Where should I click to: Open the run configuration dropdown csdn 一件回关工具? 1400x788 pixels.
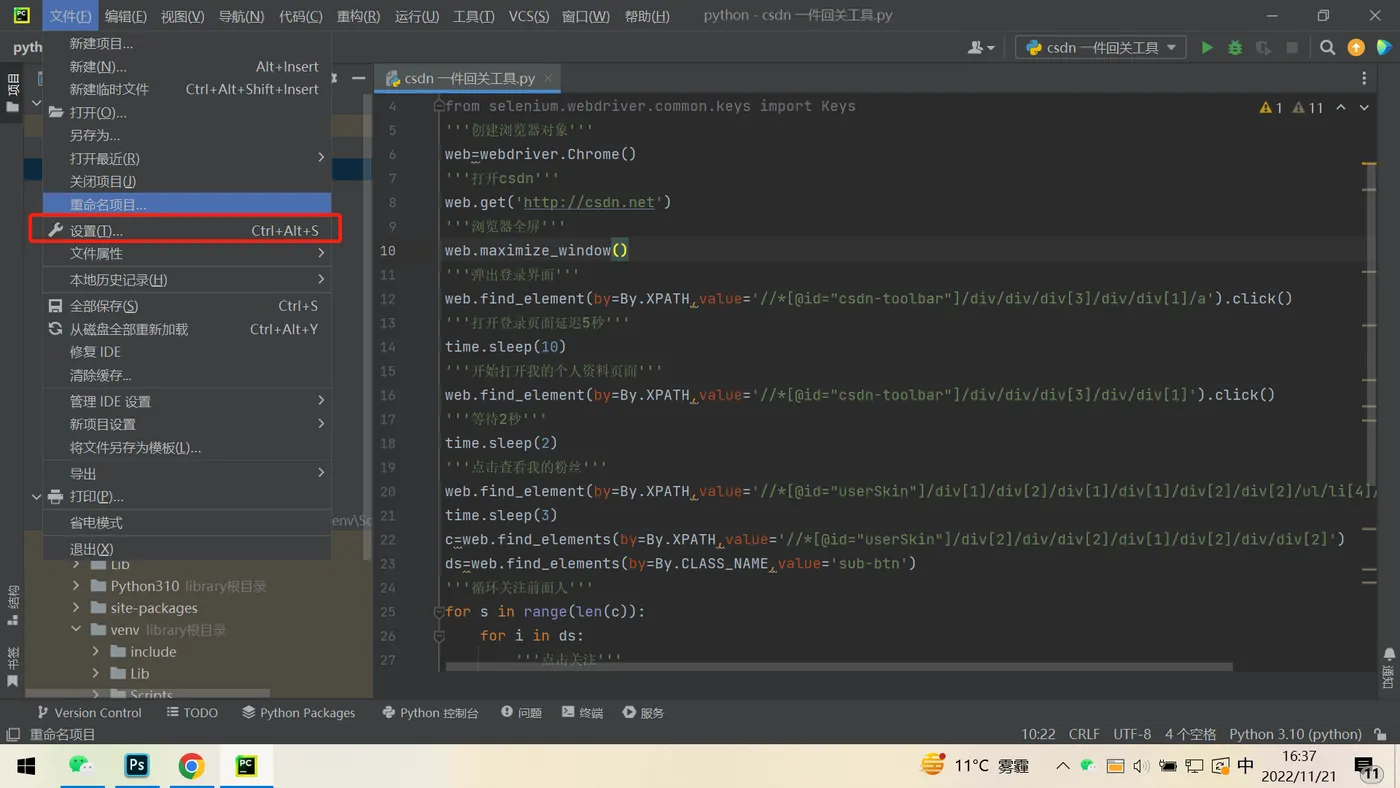pyautogui.click(x=1100, y=48)
